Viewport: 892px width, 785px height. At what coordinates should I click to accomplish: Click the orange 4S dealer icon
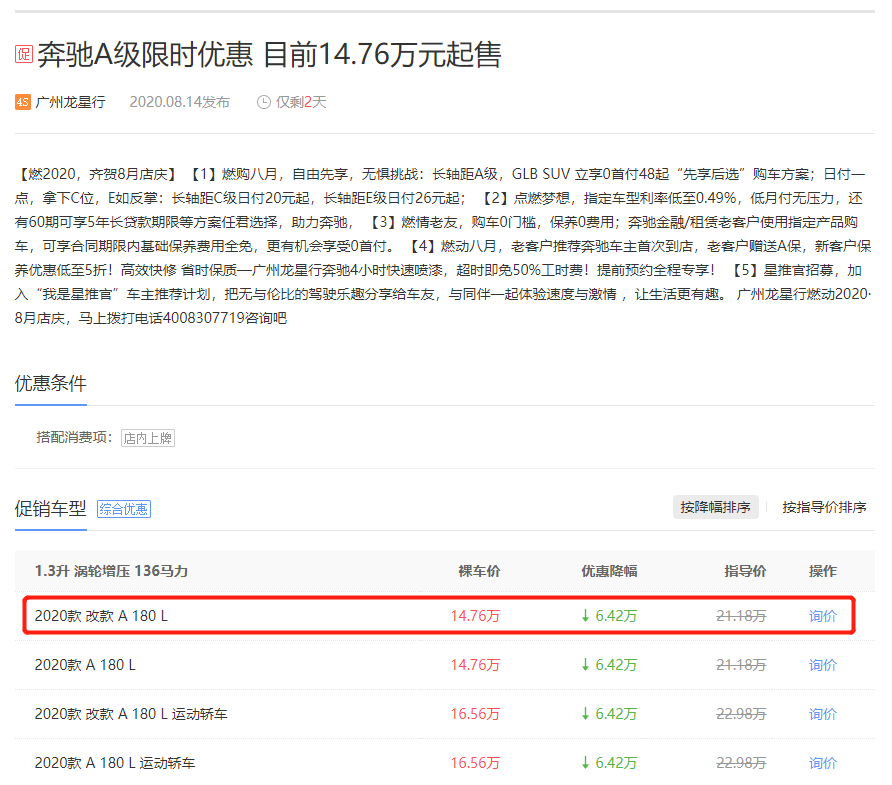click(x=23, y=102)
